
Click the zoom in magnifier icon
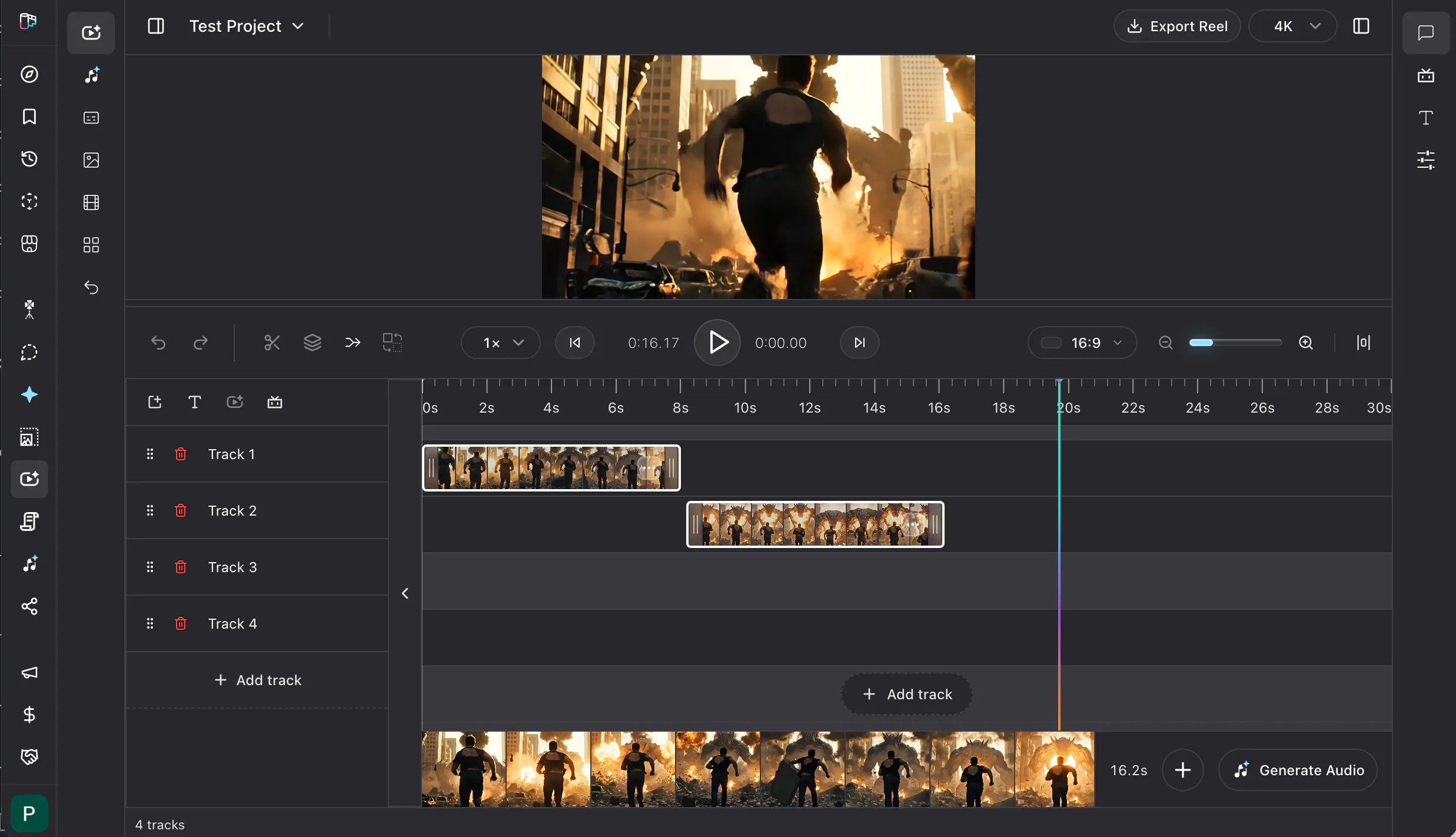pyautogui.click(x=1306, y=343)
